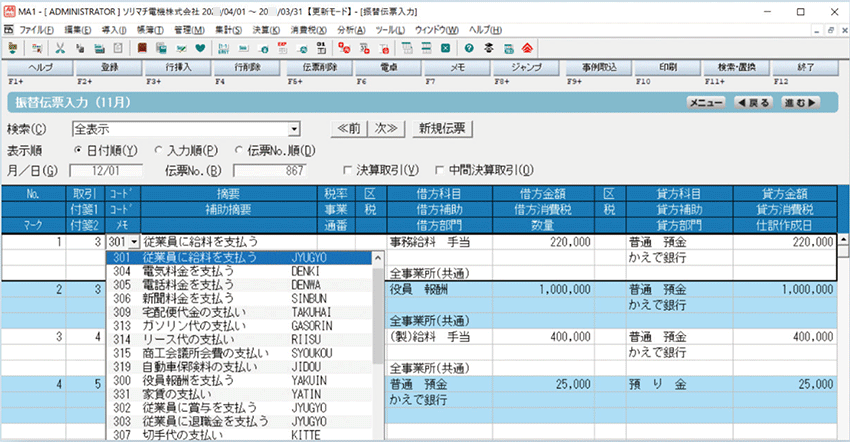Collapse the code 301 combo box arrow
Viewport: 850px width, 442px height.
click(134, 242)
